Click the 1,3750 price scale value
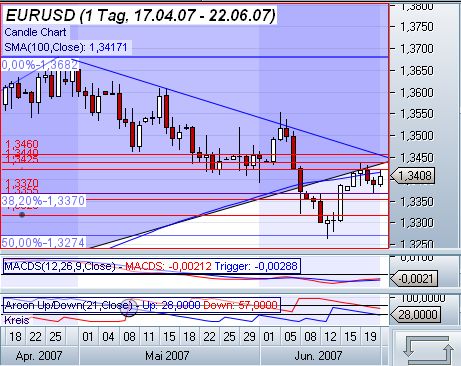This screenshot has height=366, width=461. [x=417, y=27]
